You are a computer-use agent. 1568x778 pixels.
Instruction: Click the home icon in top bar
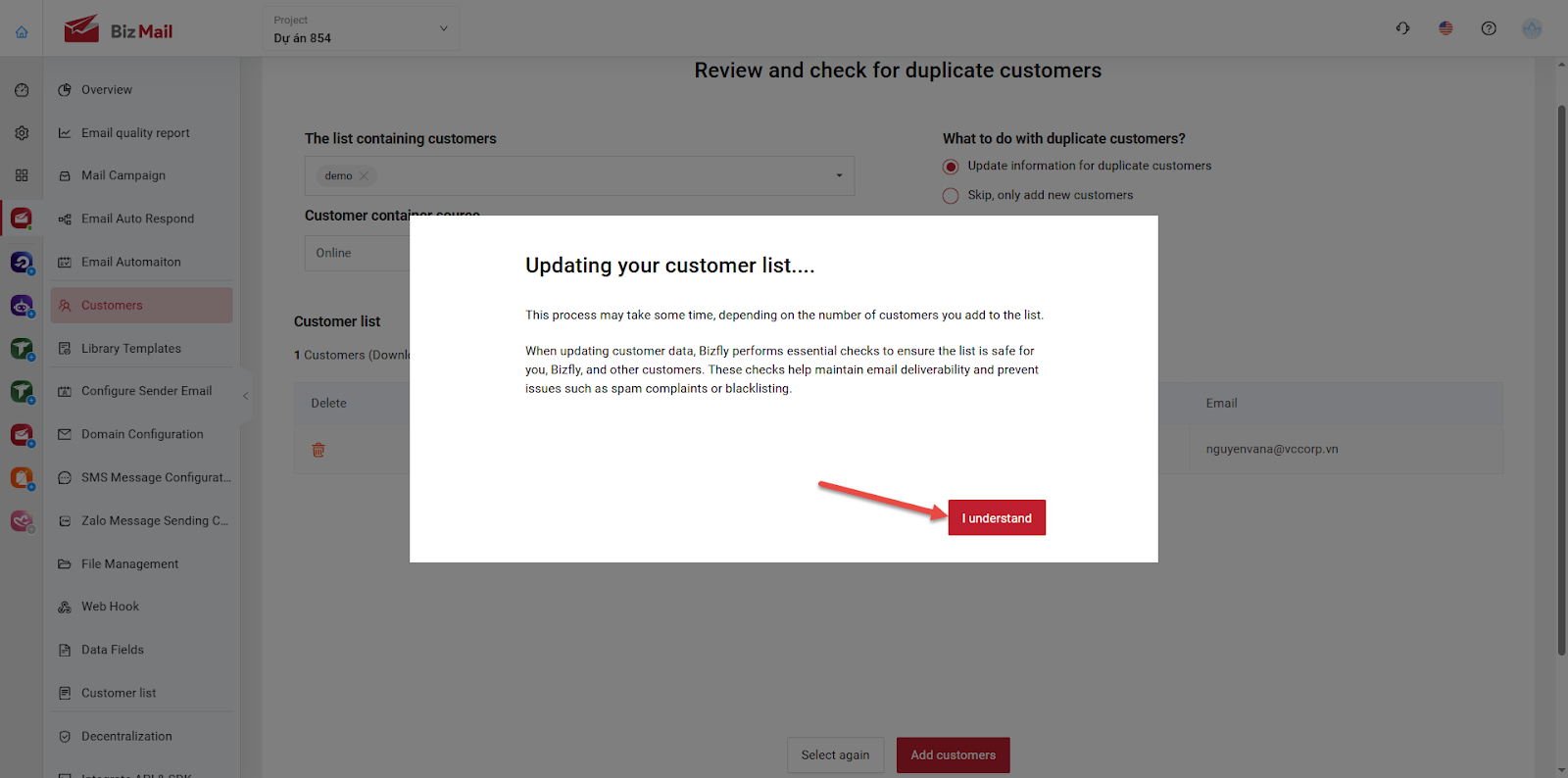point(22,31)
